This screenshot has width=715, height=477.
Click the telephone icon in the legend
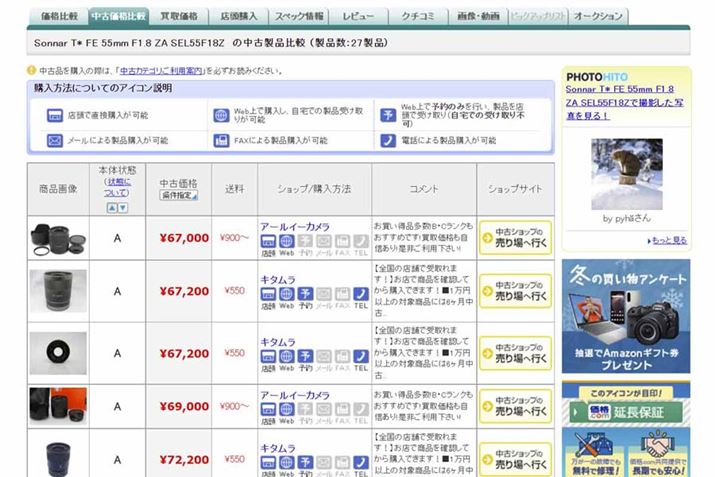[x=387, y=141]
